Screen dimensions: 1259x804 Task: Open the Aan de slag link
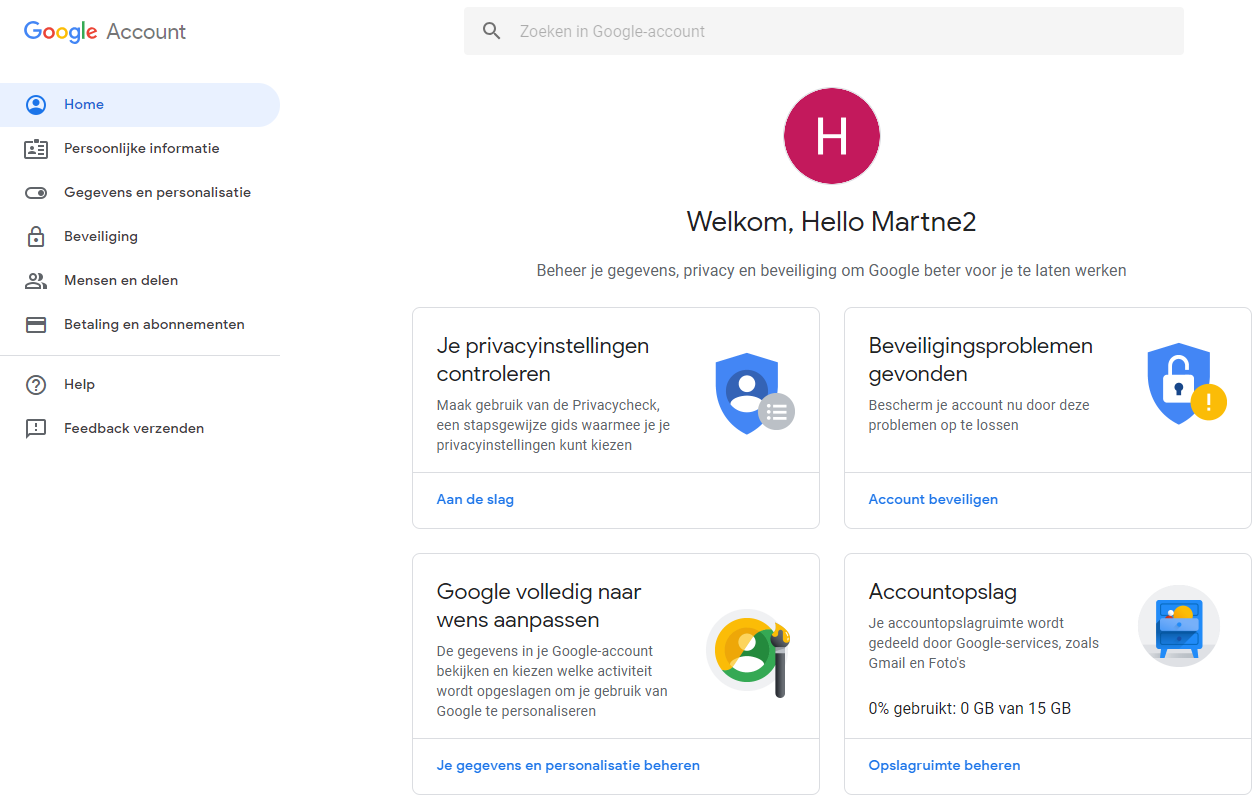click(475, 499)
